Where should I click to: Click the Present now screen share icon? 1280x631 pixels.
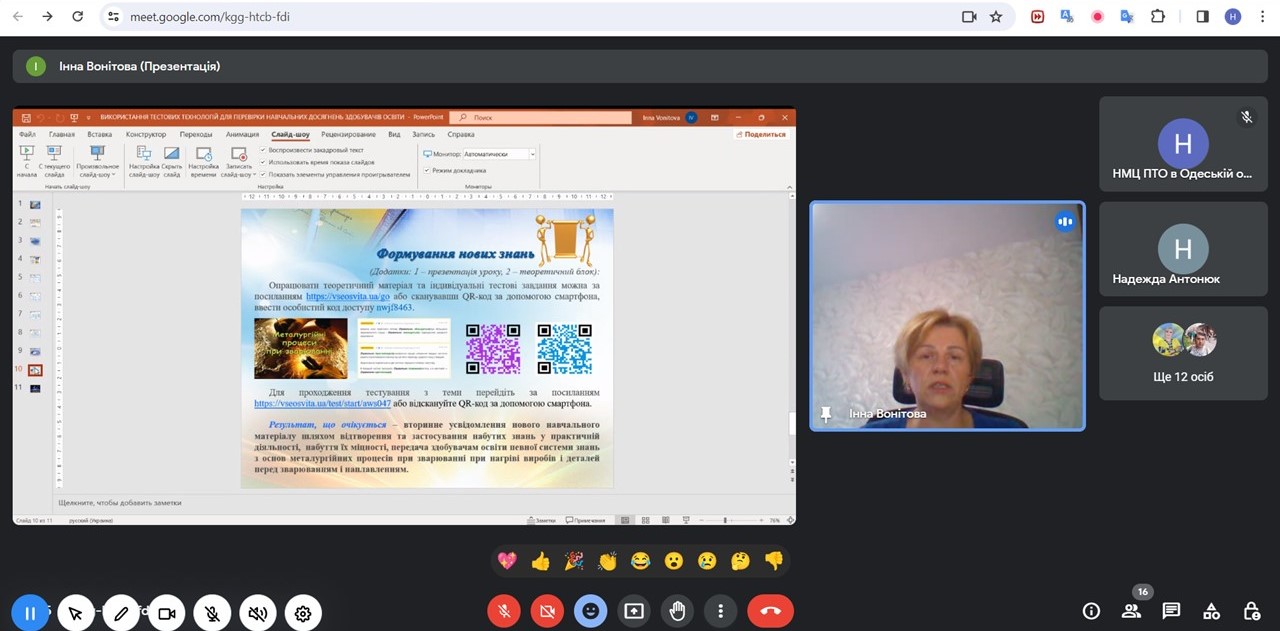pyautogui.click(x=634, y=611)
